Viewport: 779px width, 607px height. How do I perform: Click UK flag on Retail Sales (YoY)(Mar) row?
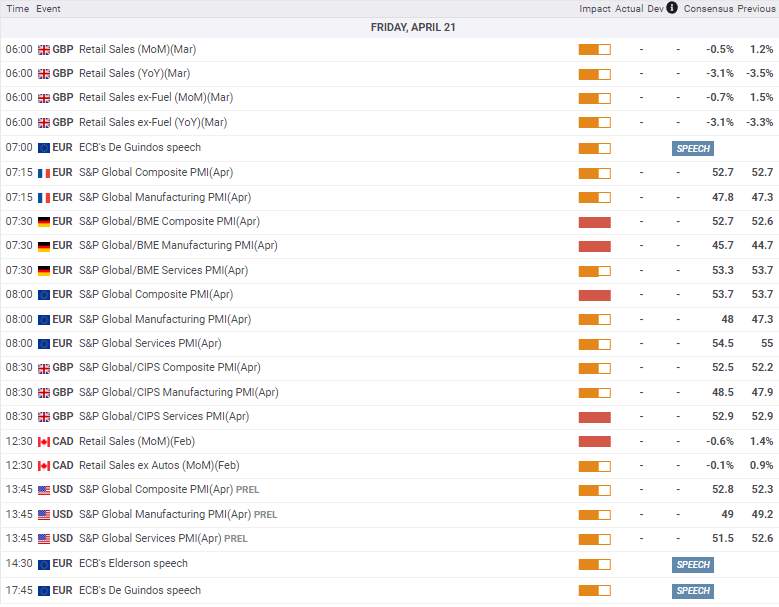coord(44,74)
